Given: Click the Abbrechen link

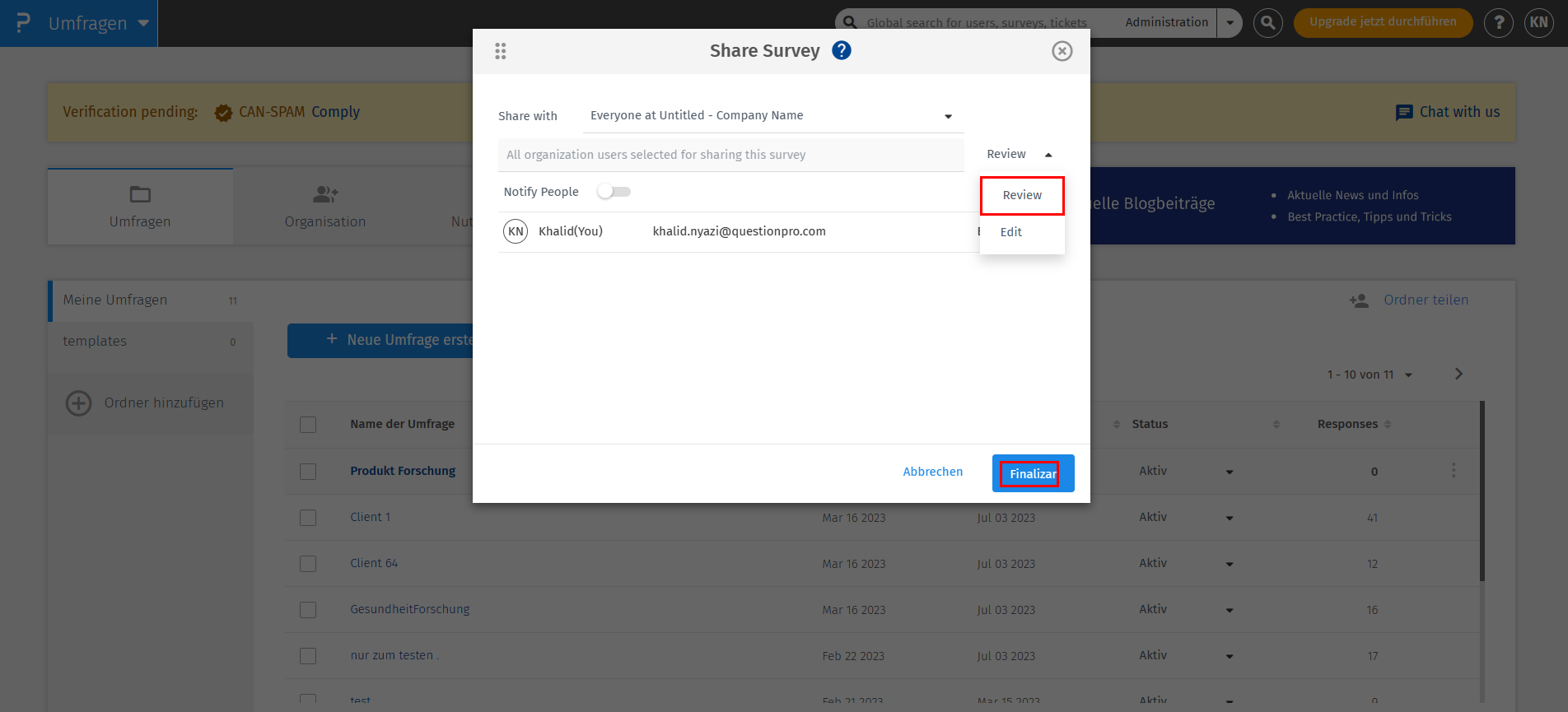Looking at the screenshot, I should (933, 472).
